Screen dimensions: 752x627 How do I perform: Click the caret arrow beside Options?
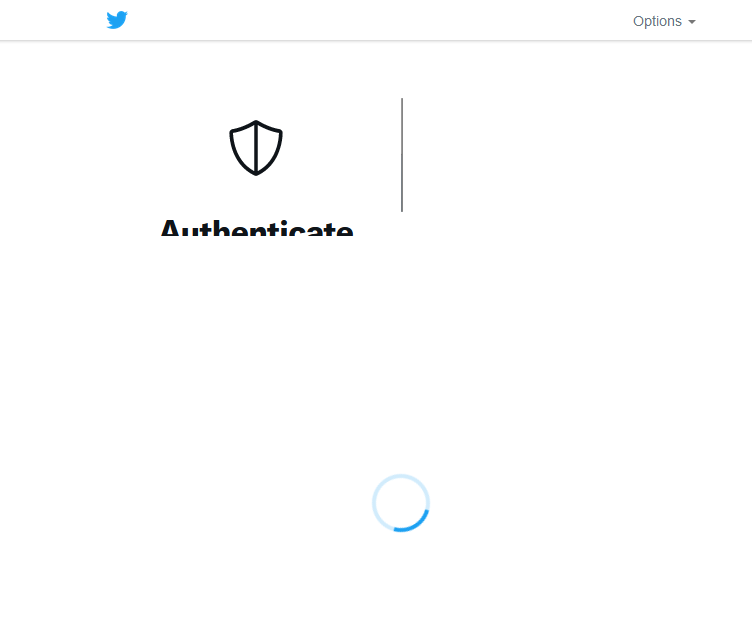coord(692,22)
